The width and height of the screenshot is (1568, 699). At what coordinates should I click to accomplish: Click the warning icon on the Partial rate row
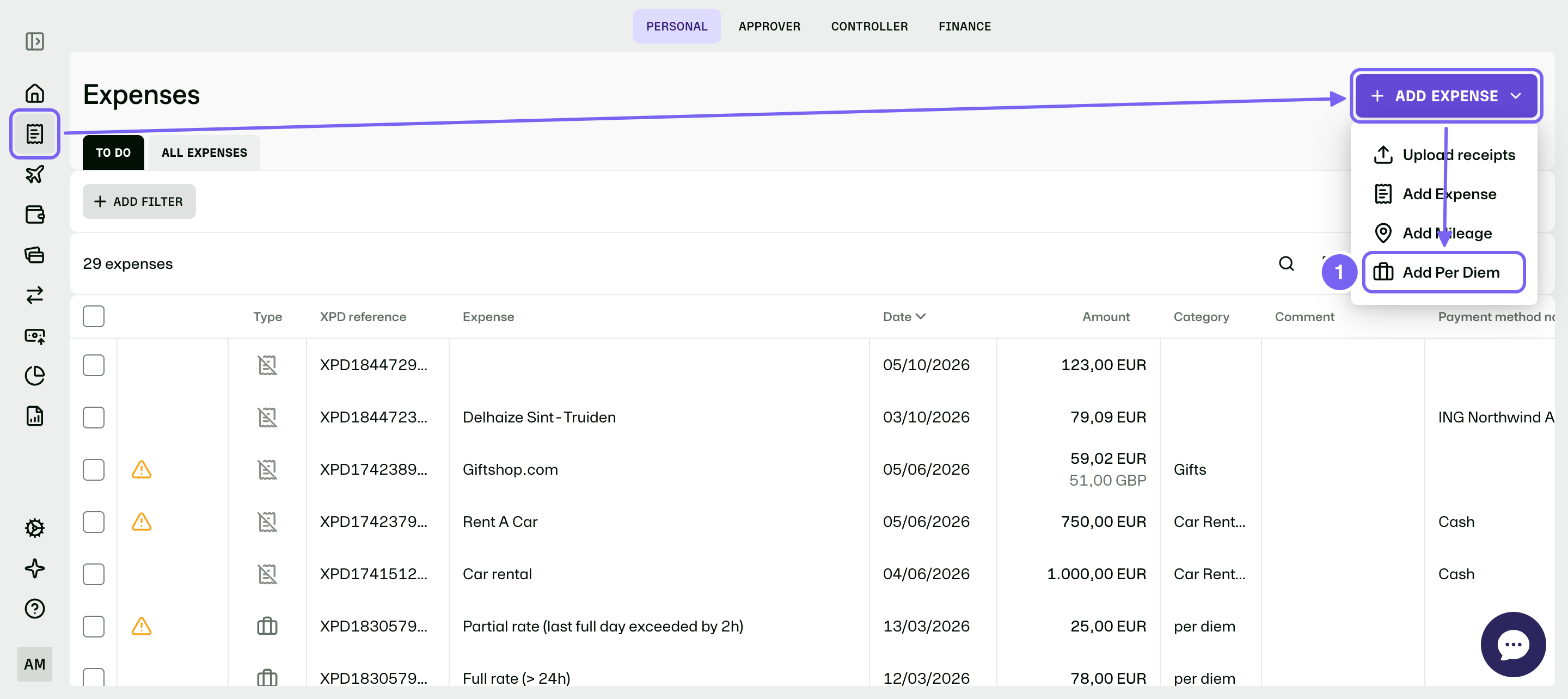141,626
